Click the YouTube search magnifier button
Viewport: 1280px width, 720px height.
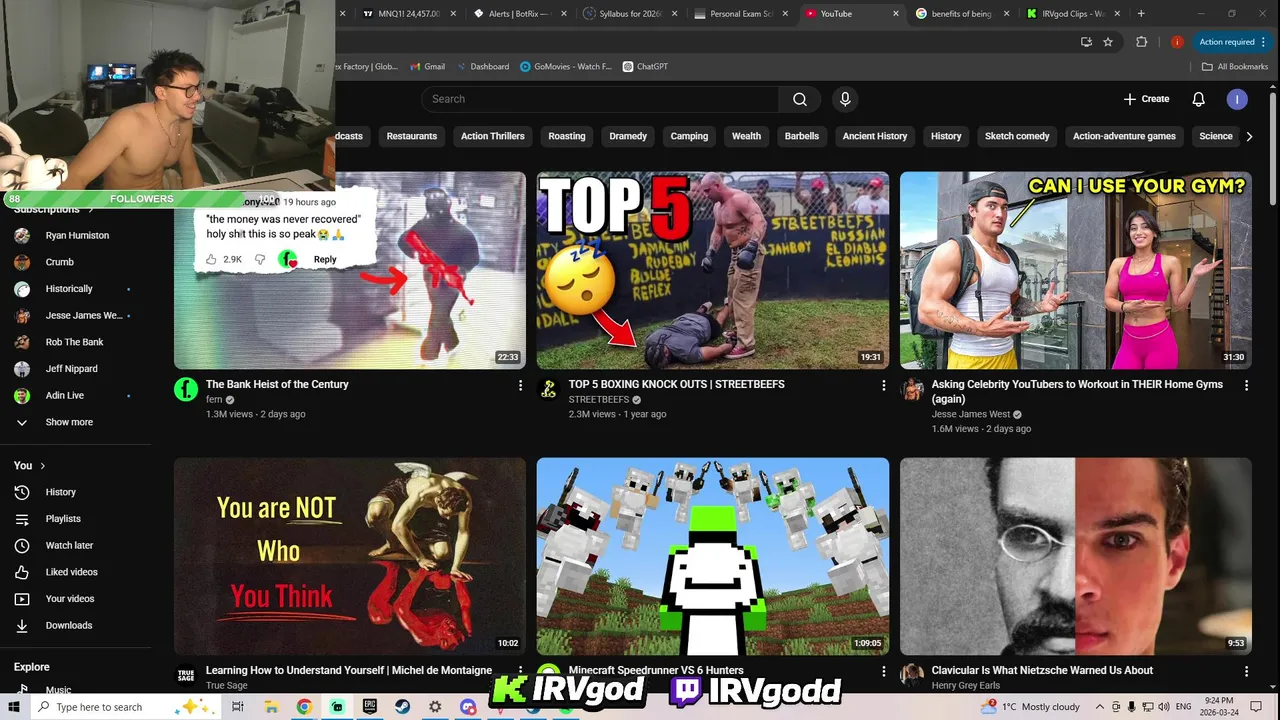800,99
